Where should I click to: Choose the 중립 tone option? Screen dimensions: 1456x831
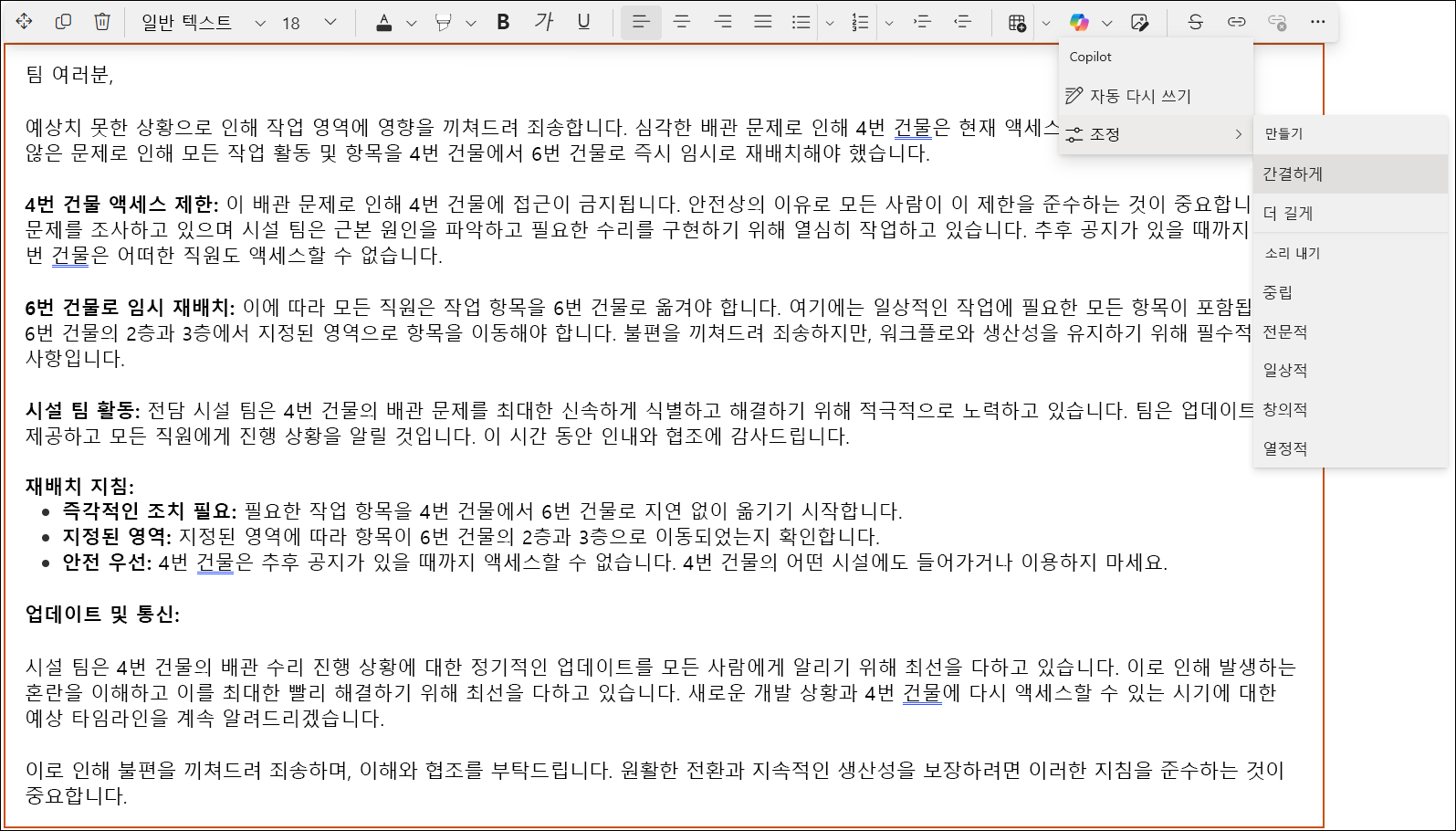[1351, 292]
